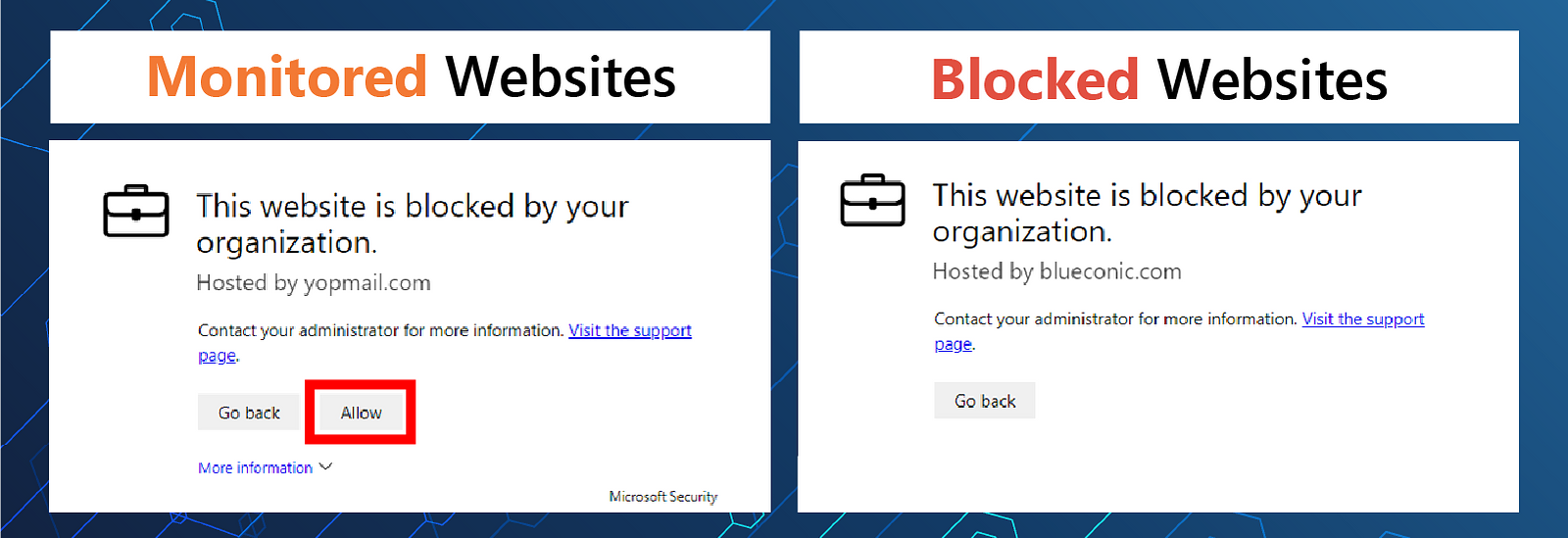The height and width of the screenshot is (538, 1568).
Task: Go back from the yopmail.com block page
Action: (249, 413)
